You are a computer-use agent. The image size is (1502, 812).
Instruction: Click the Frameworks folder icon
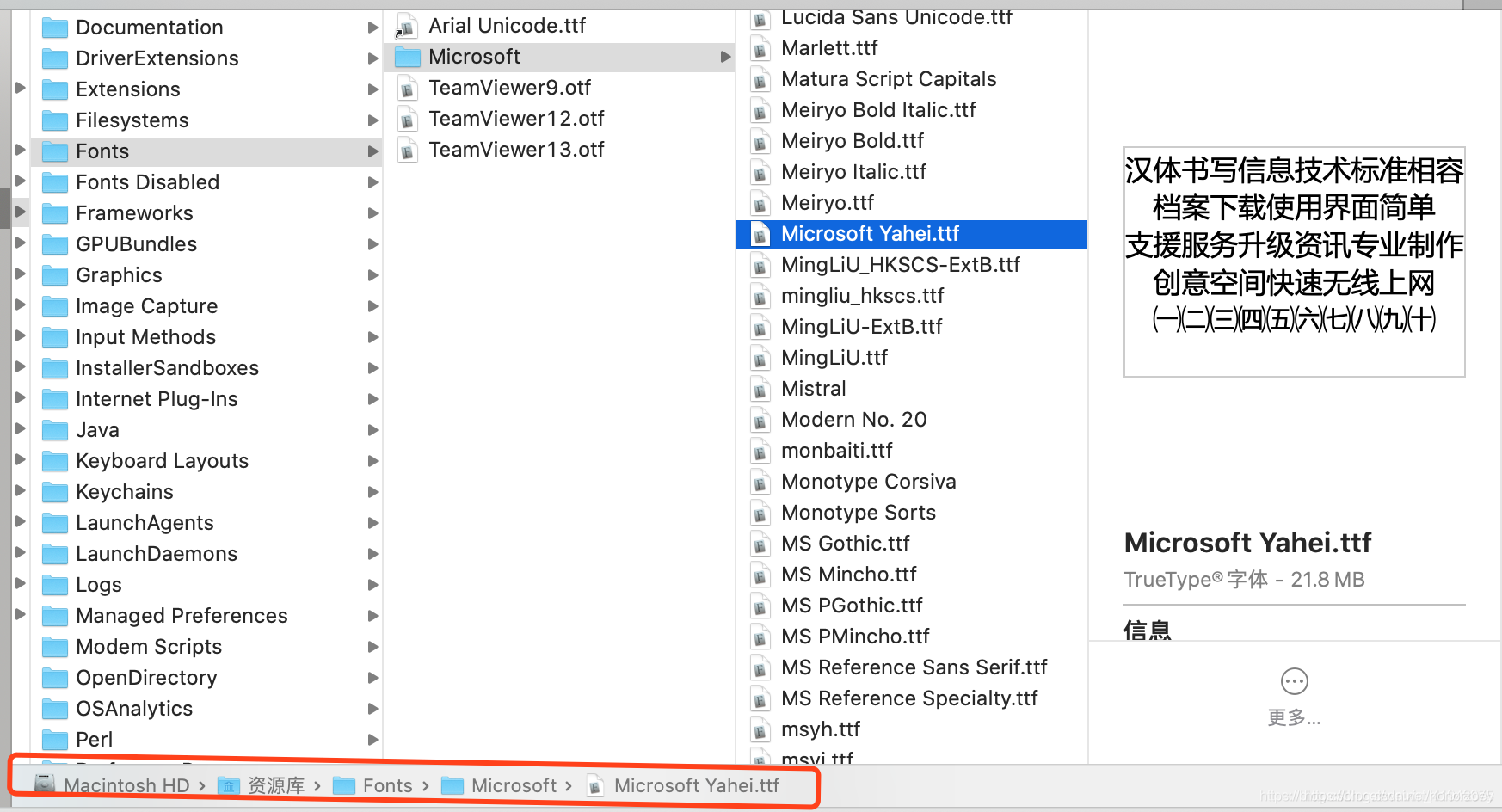coord(55,213)
